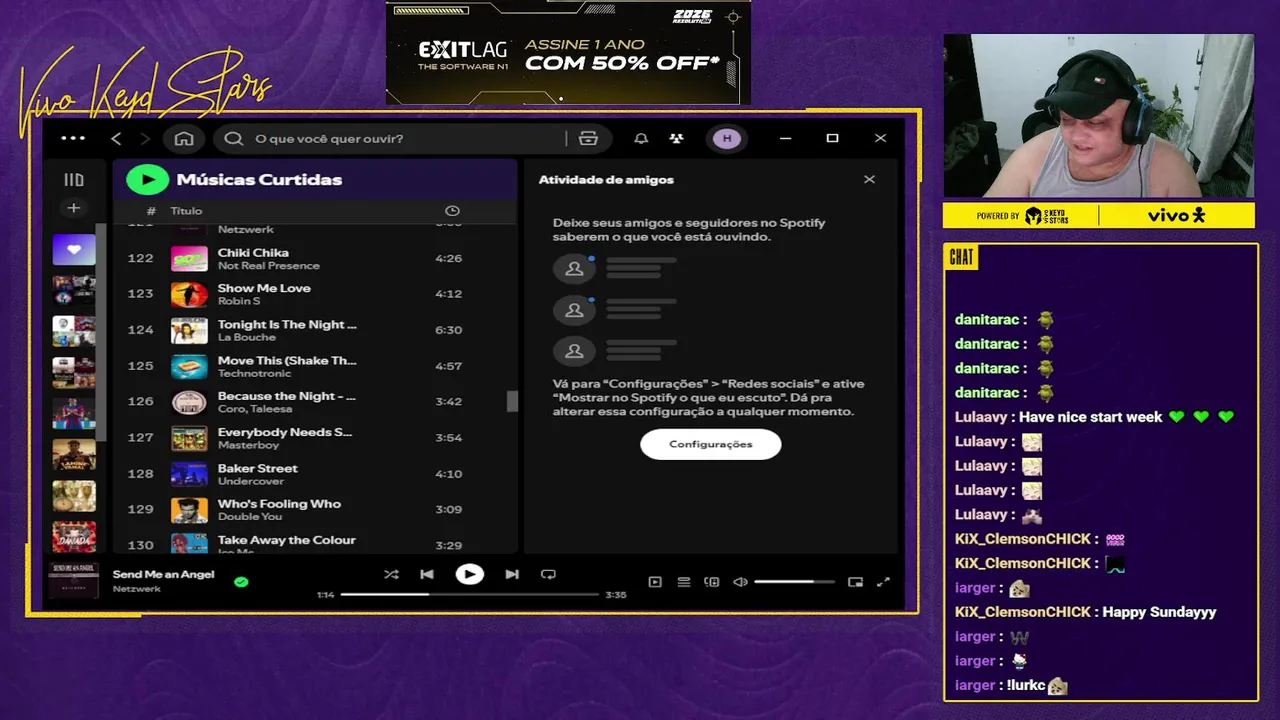Enter full screen mode icon
The height and width of the screenshot is (720, 1280).
click(x=883, y=582)
